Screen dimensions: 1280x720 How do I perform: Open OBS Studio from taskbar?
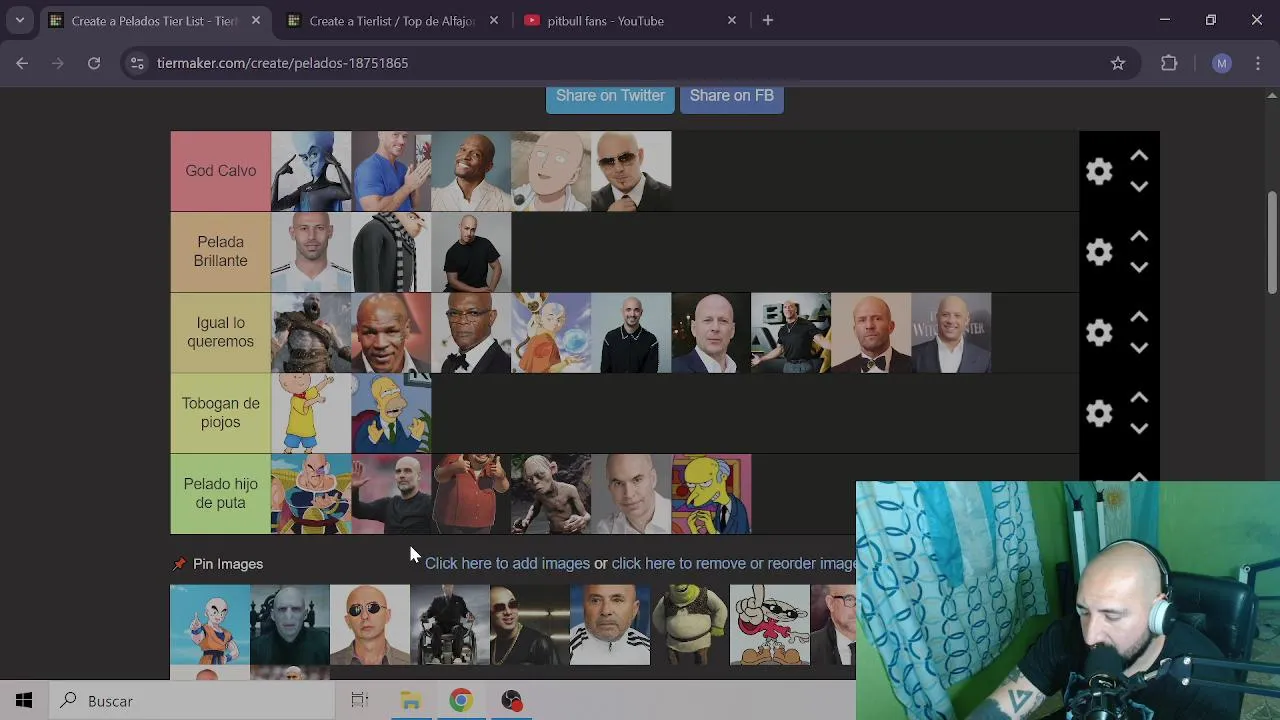pyautogui.click(x=512, y=701)
